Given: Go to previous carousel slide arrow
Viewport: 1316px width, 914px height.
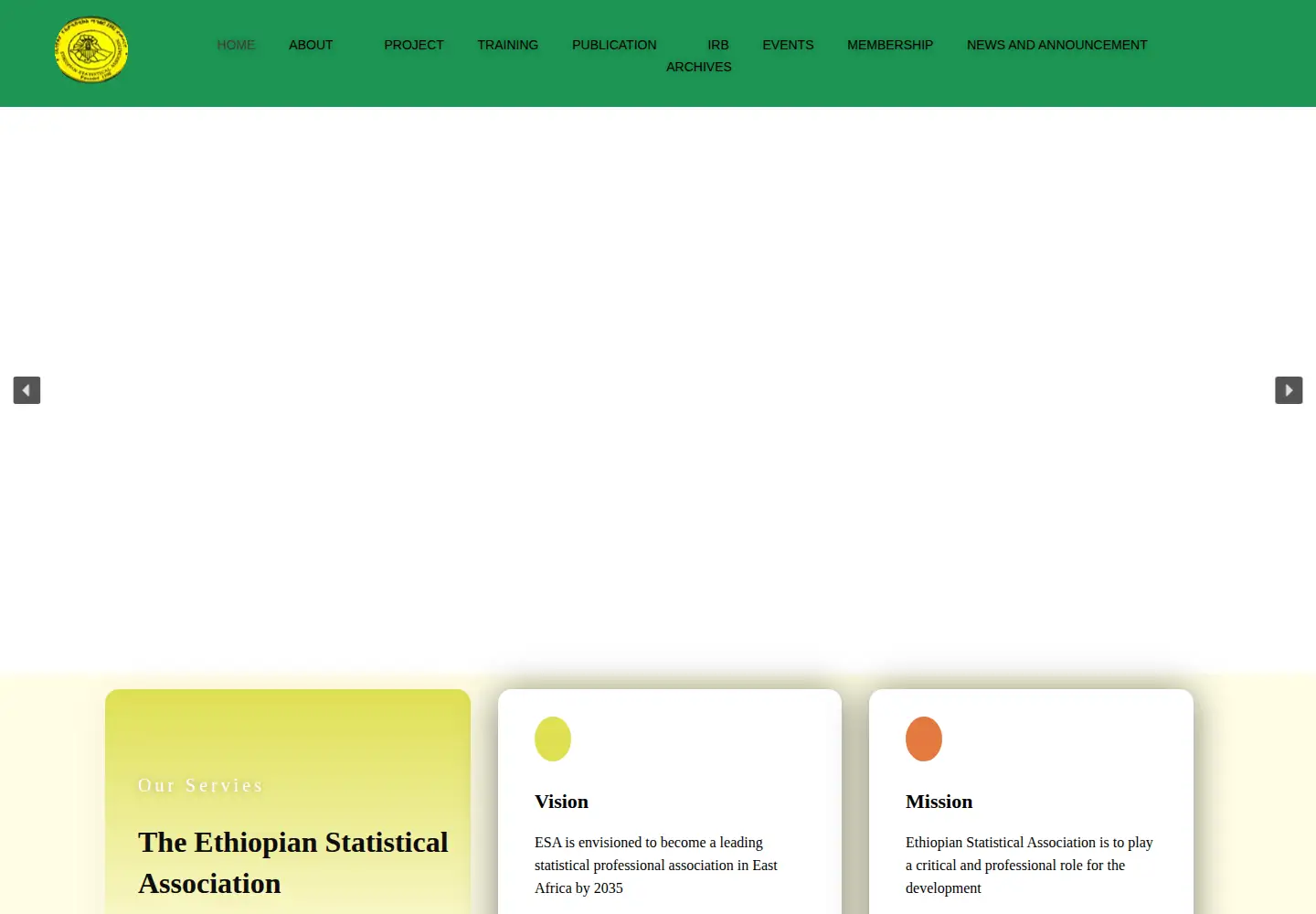Looking at the screenshot, I should (27, 390).
